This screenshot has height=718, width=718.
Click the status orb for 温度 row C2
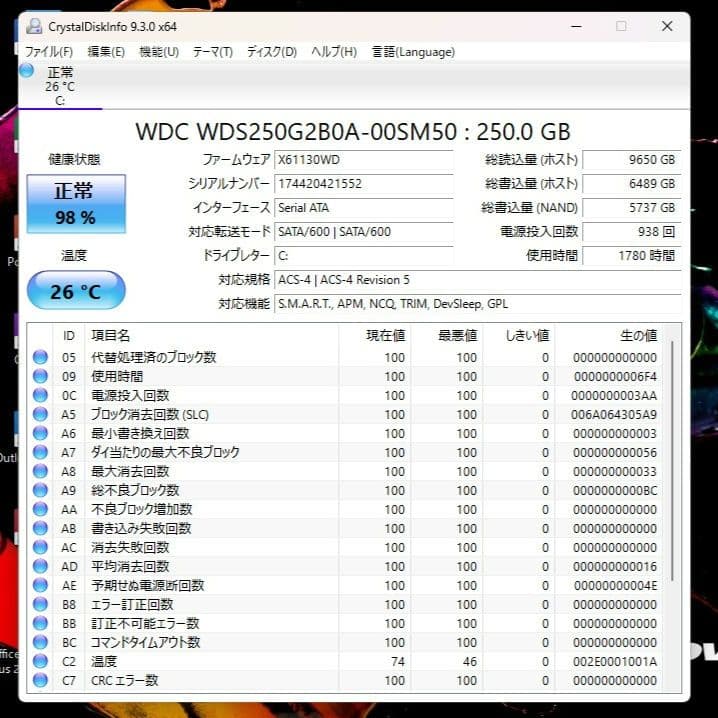(40, 661)
